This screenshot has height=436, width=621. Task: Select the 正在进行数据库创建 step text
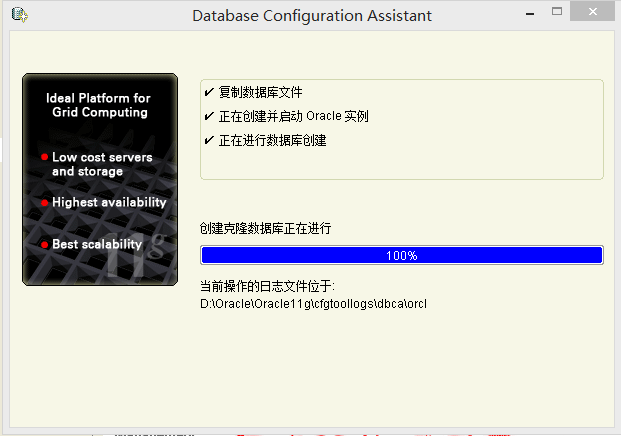click(x=272, y=140)
